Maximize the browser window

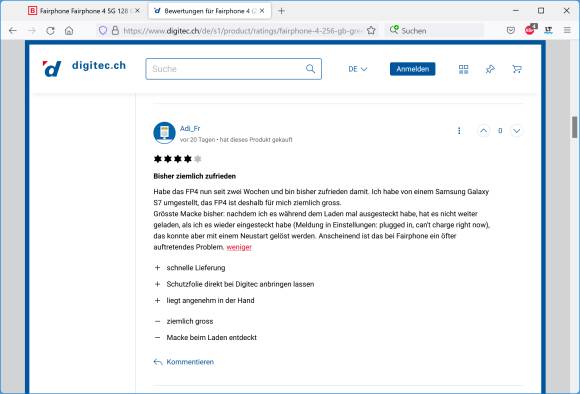coord(541,11)
